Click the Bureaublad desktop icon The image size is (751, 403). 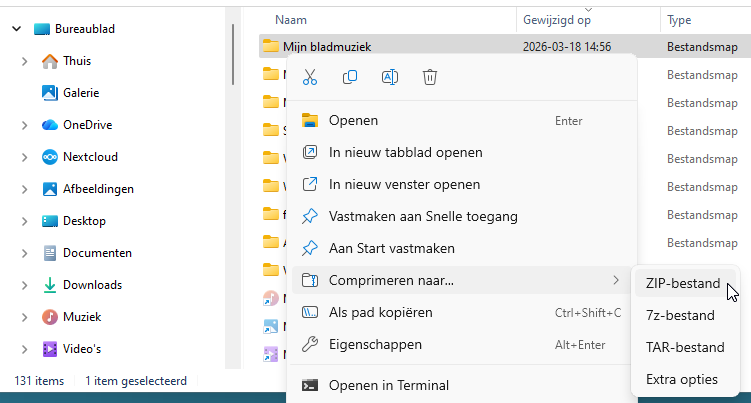42,29
